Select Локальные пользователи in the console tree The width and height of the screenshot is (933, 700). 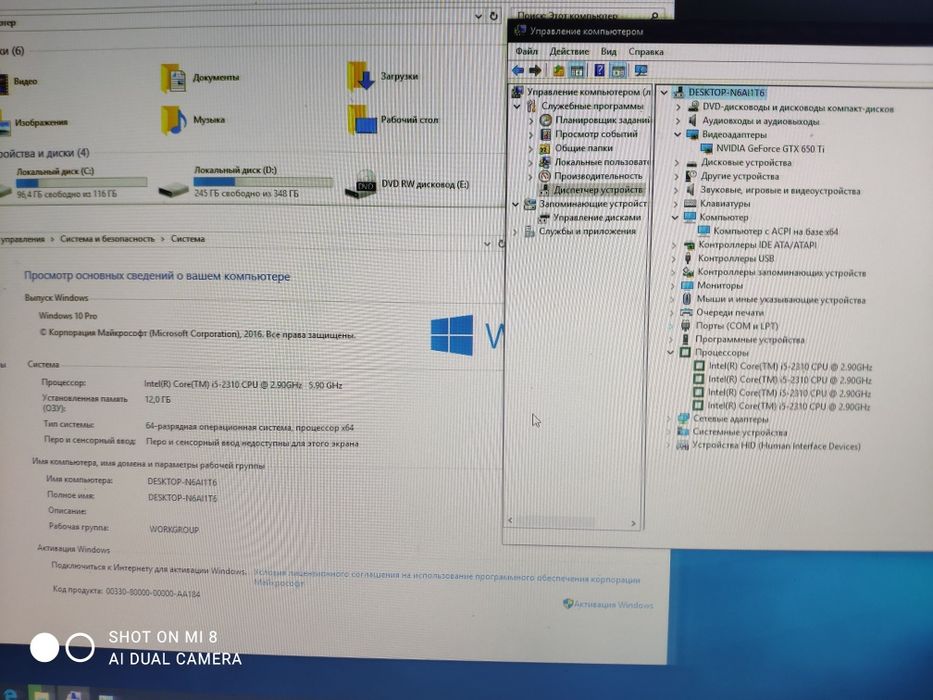602,162
